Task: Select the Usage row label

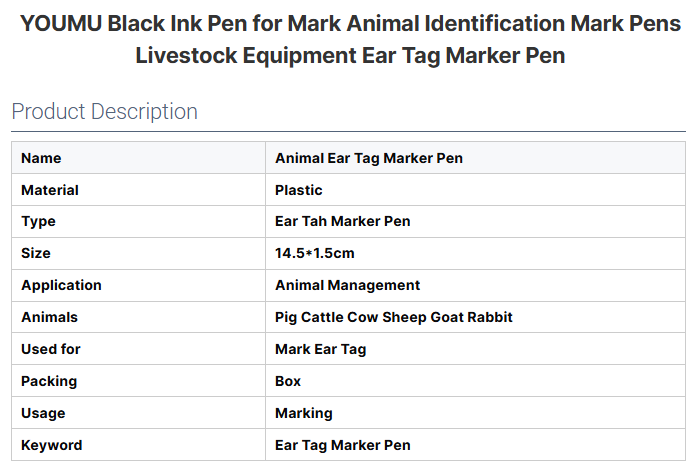Action: (x=43, y=413)
